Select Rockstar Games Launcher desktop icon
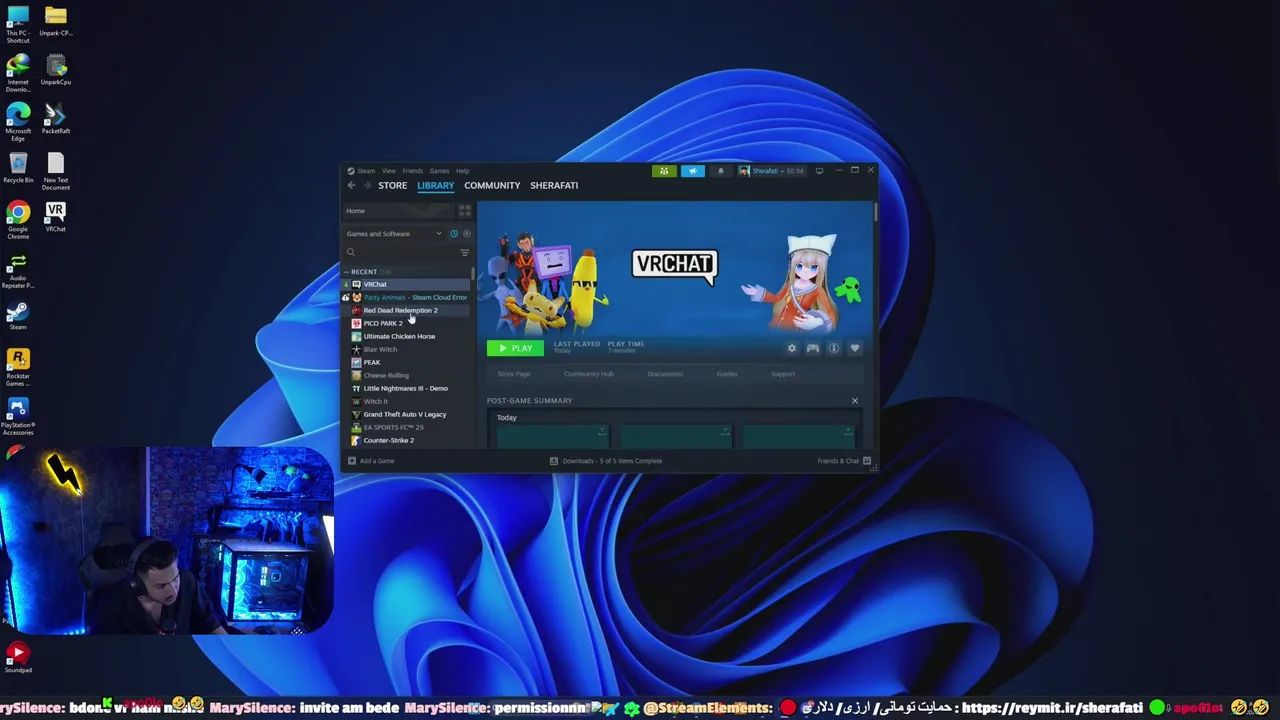This screenshot has height=720, width=1280. 18,367
